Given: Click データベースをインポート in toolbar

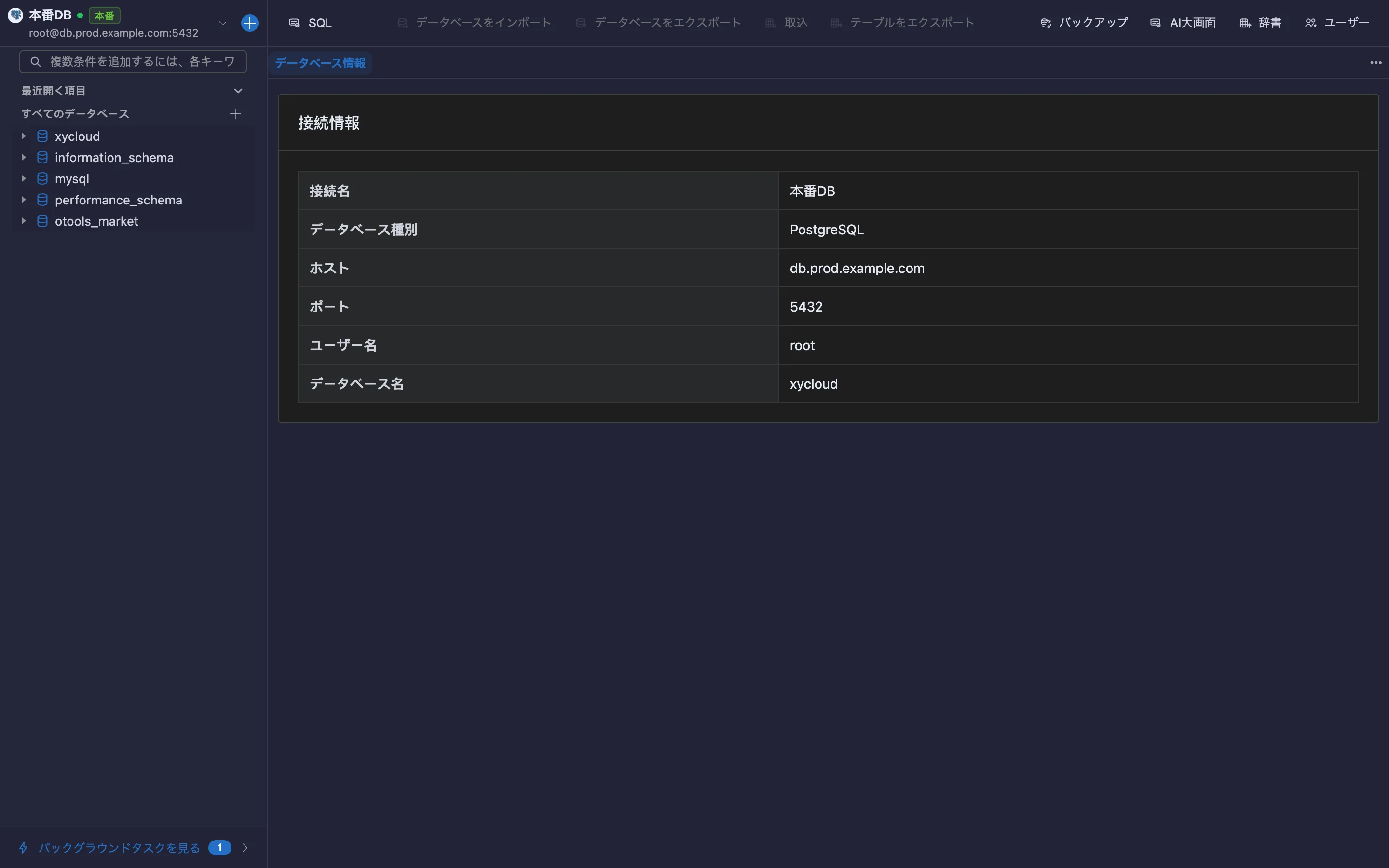Looking at the screenshot, I should 474,23.
